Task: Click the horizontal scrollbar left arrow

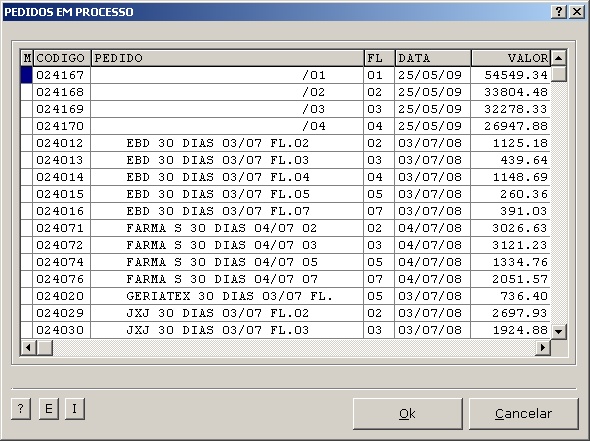Action: coord(28,347)
